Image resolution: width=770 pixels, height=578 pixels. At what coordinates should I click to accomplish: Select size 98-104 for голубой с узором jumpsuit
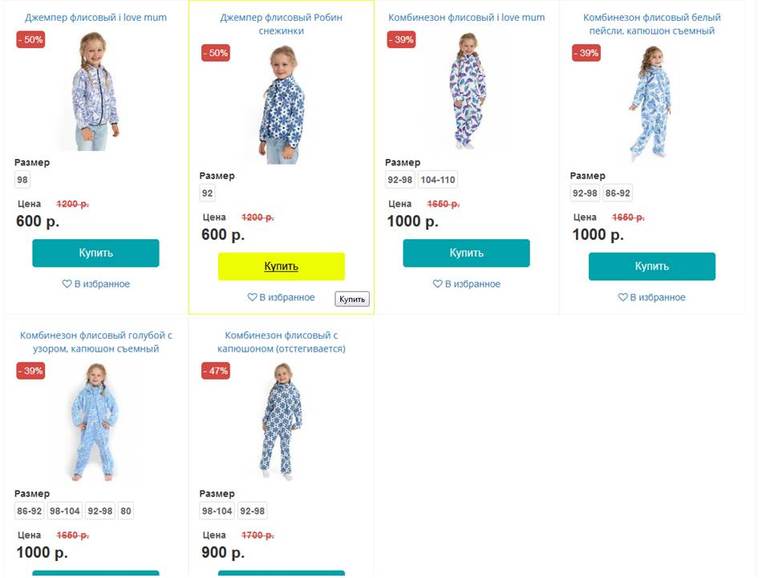64,511
